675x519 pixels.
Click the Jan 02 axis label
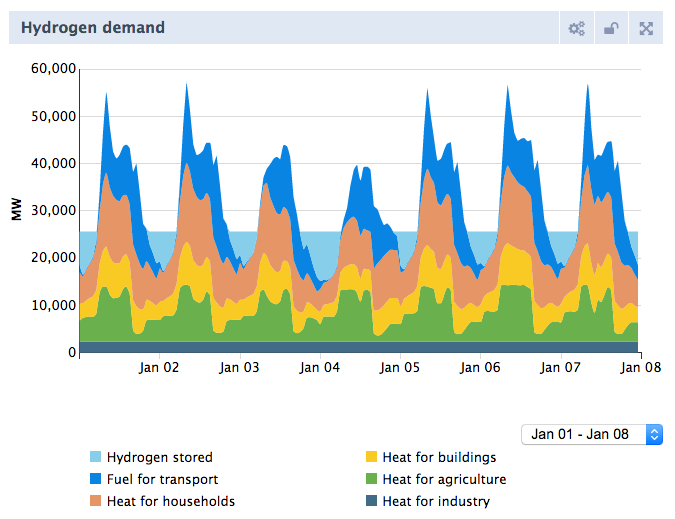point(159,368)
